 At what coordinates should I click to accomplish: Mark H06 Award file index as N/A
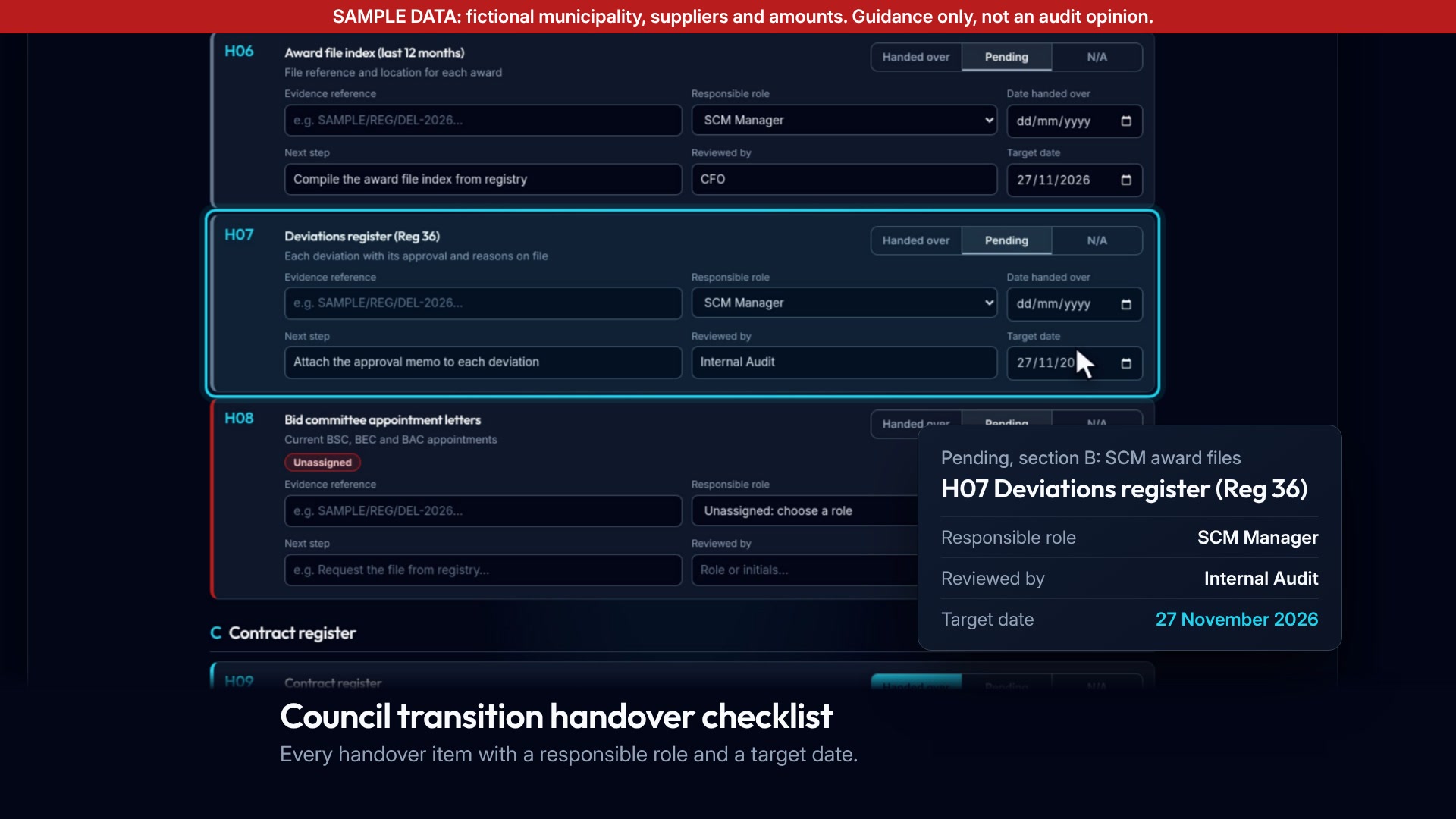[1097, 58]
